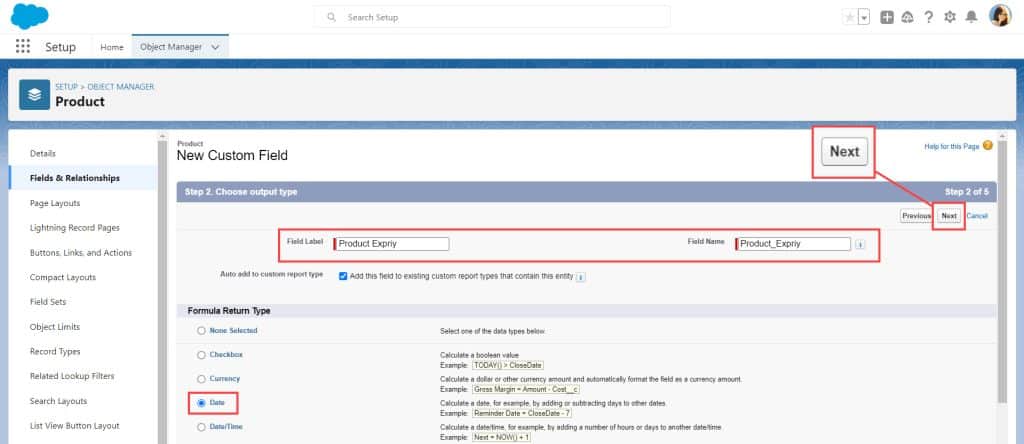Open Page Layouts in sidebar
The height and width of the screenshot is (444, 1024).
[55, 203]
